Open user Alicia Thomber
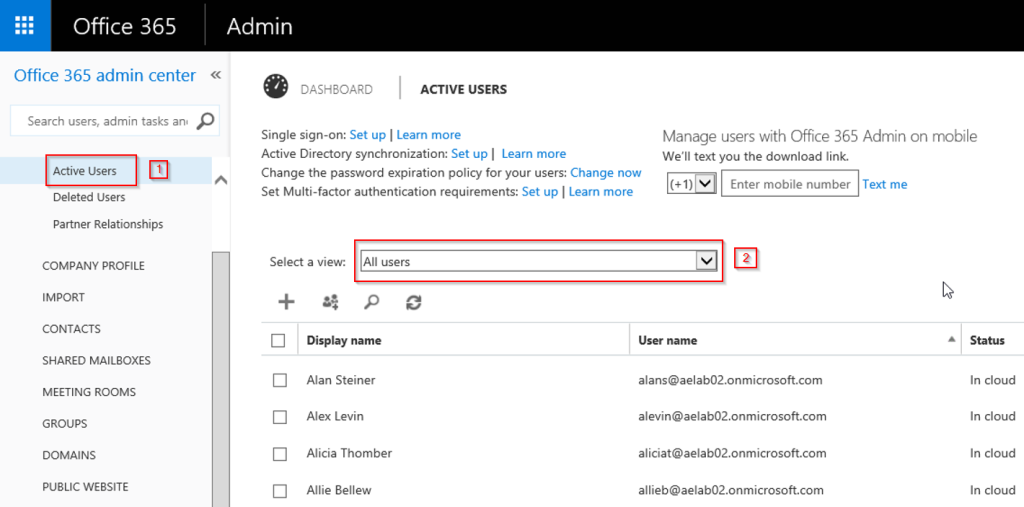The image size is (1024, 507). (349, 453)
